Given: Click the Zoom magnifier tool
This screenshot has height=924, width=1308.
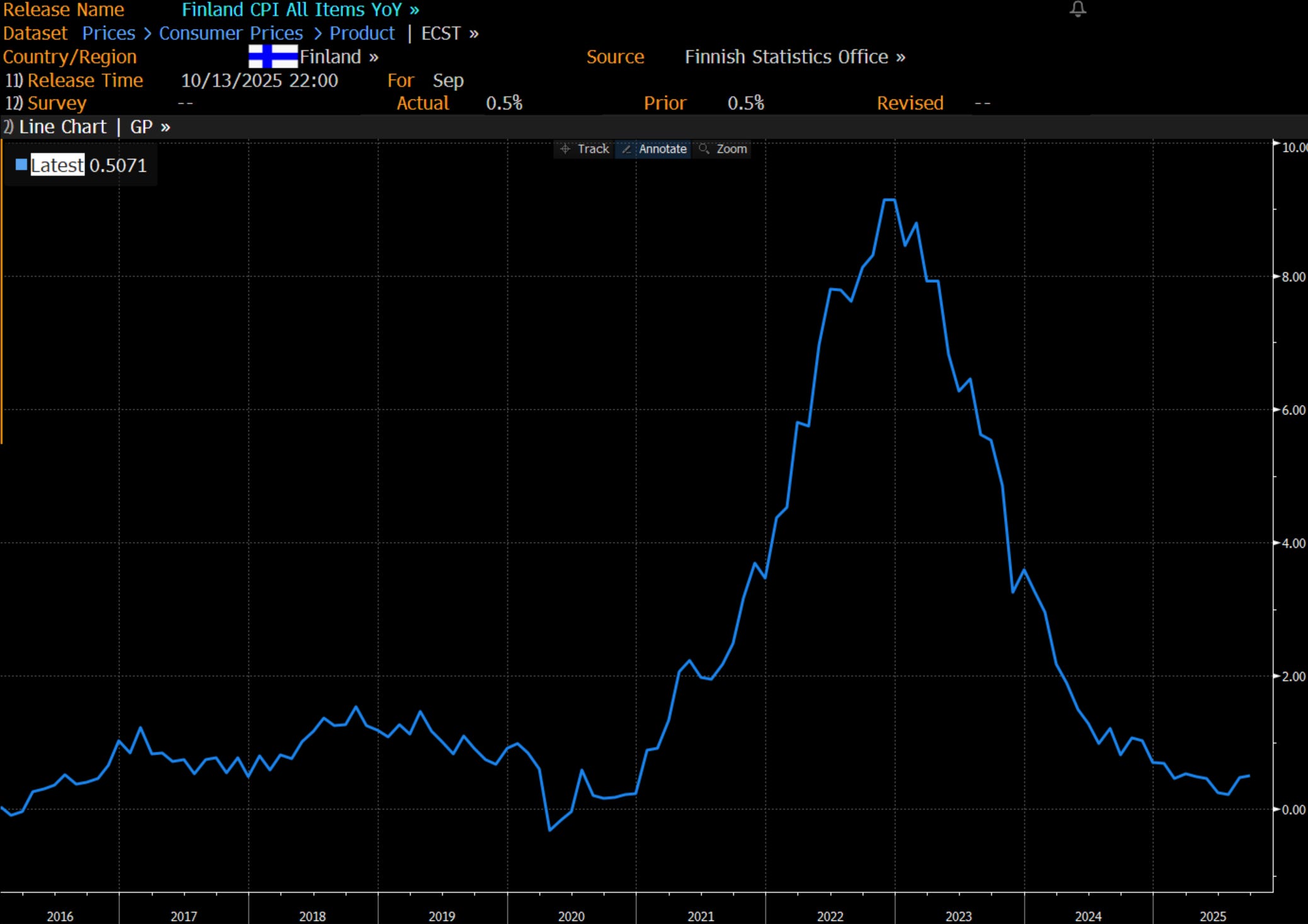Looking at the screenshot, I should point(723,149).
